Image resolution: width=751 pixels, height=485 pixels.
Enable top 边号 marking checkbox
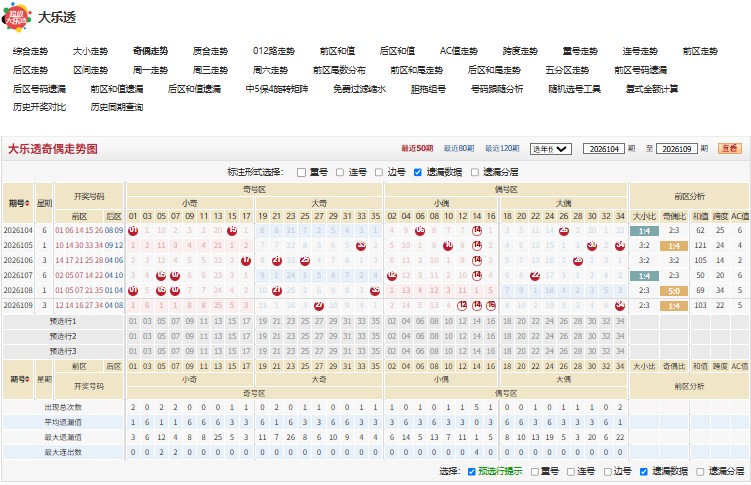tap(379, 172)
